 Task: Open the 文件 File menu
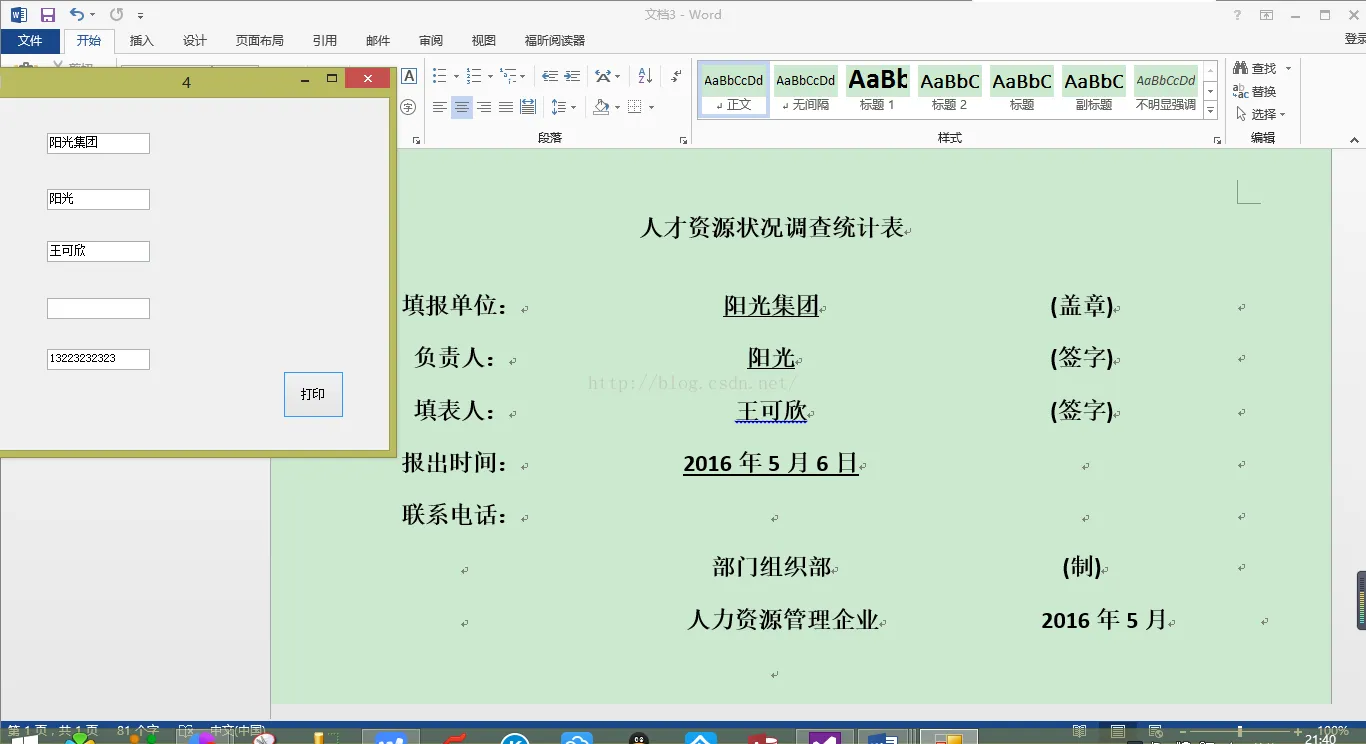tap(30, 40)
